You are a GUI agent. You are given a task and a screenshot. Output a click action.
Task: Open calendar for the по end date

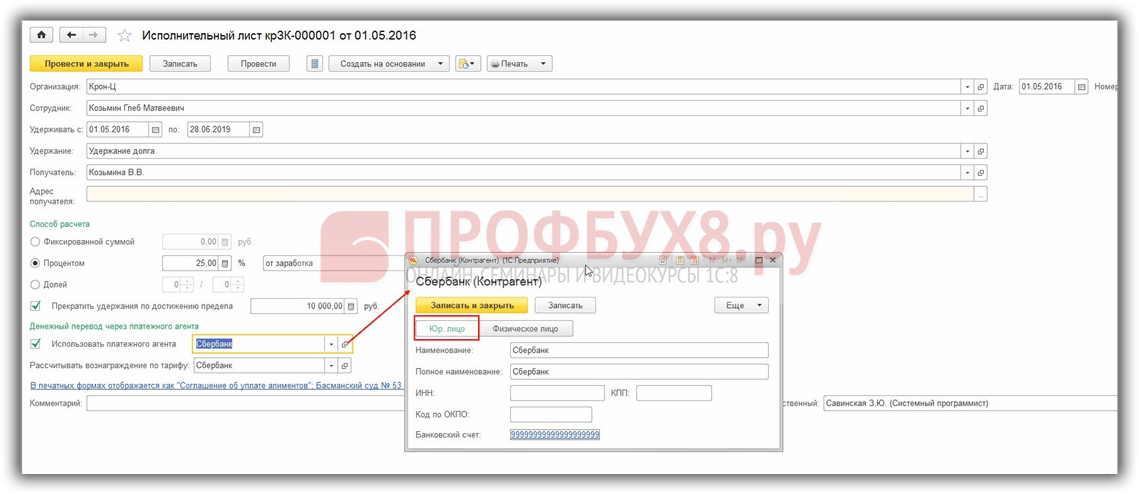pos(256,130)
